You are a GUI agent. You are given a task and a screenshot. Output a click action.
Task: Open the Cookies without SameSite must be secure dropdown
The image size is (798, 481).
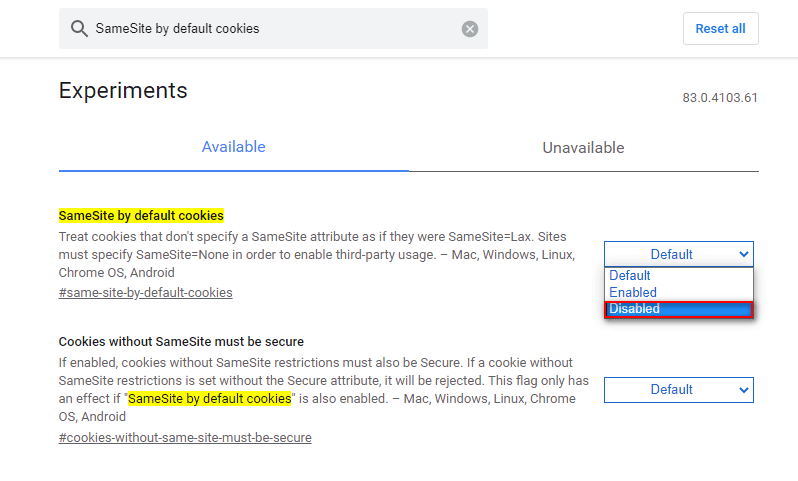678,390
